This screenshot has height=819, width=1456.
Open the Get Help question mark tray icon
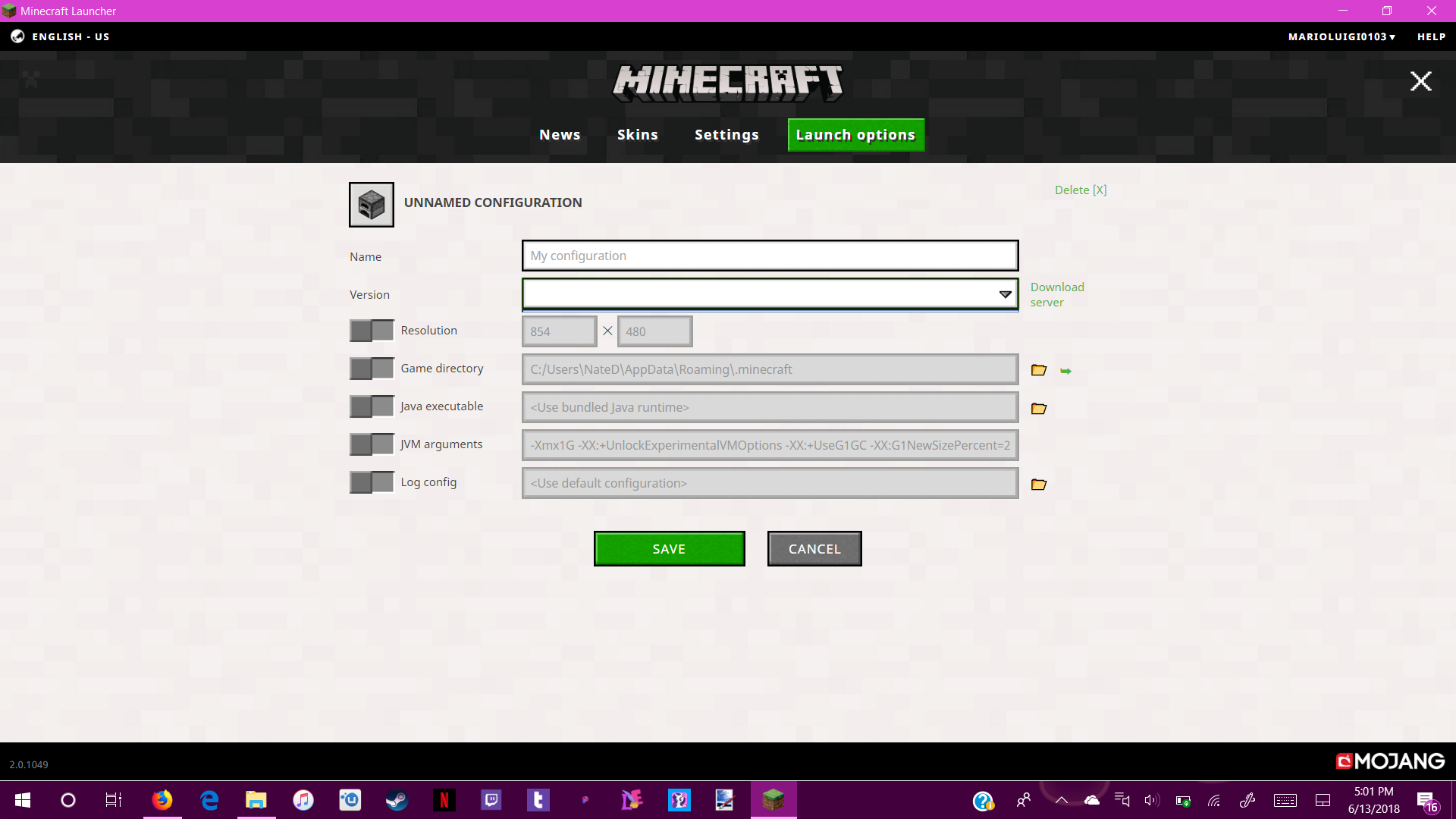984,801
